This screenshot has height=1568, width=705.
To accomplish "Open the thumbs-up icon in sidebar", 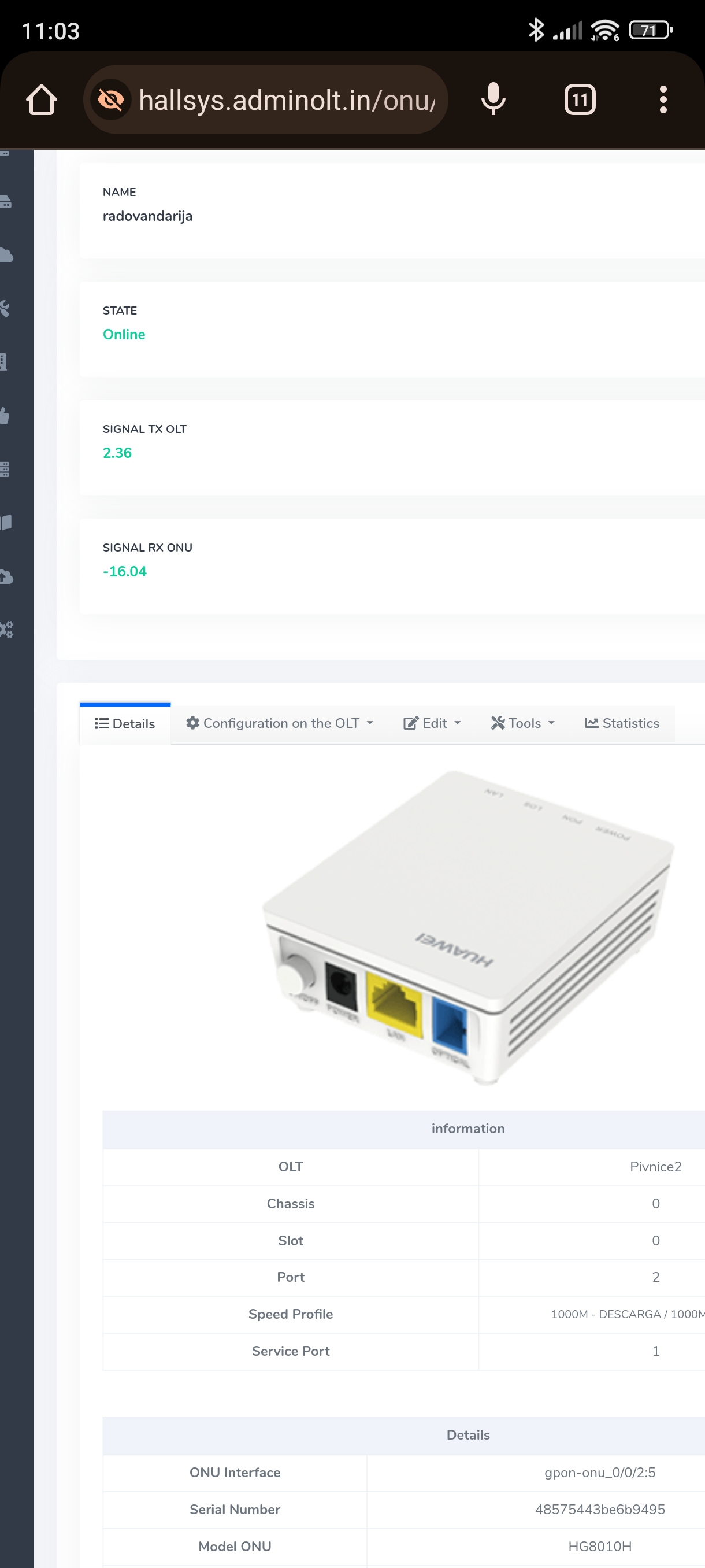I will pos(5,416).
